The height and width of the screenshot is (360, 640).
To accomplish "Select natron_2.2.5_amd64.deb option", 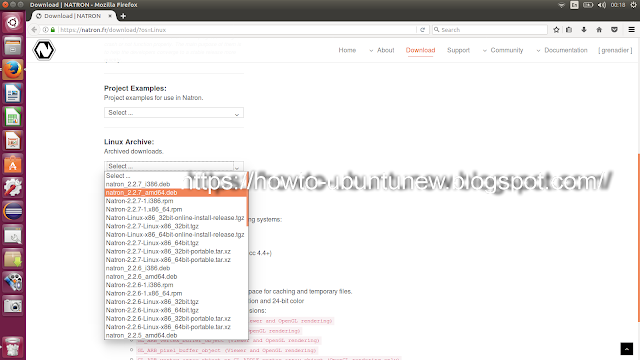I will point(176,336).
